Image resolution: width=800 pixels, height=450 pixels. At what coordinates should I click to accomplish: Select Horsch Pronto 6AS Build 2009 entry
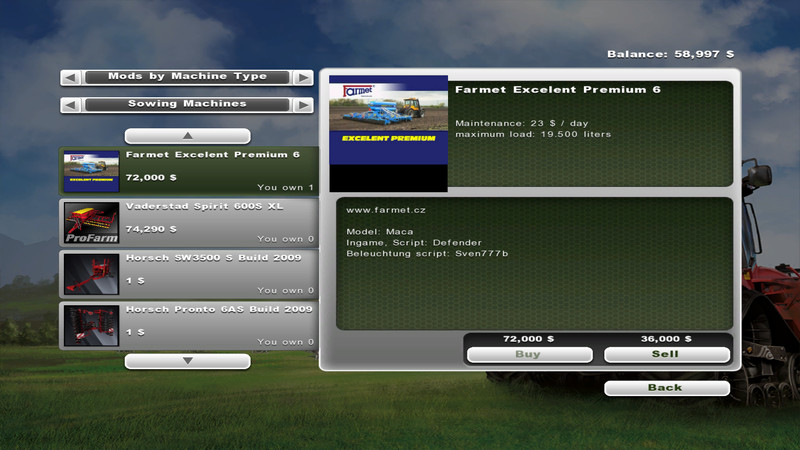pos(189,326)
